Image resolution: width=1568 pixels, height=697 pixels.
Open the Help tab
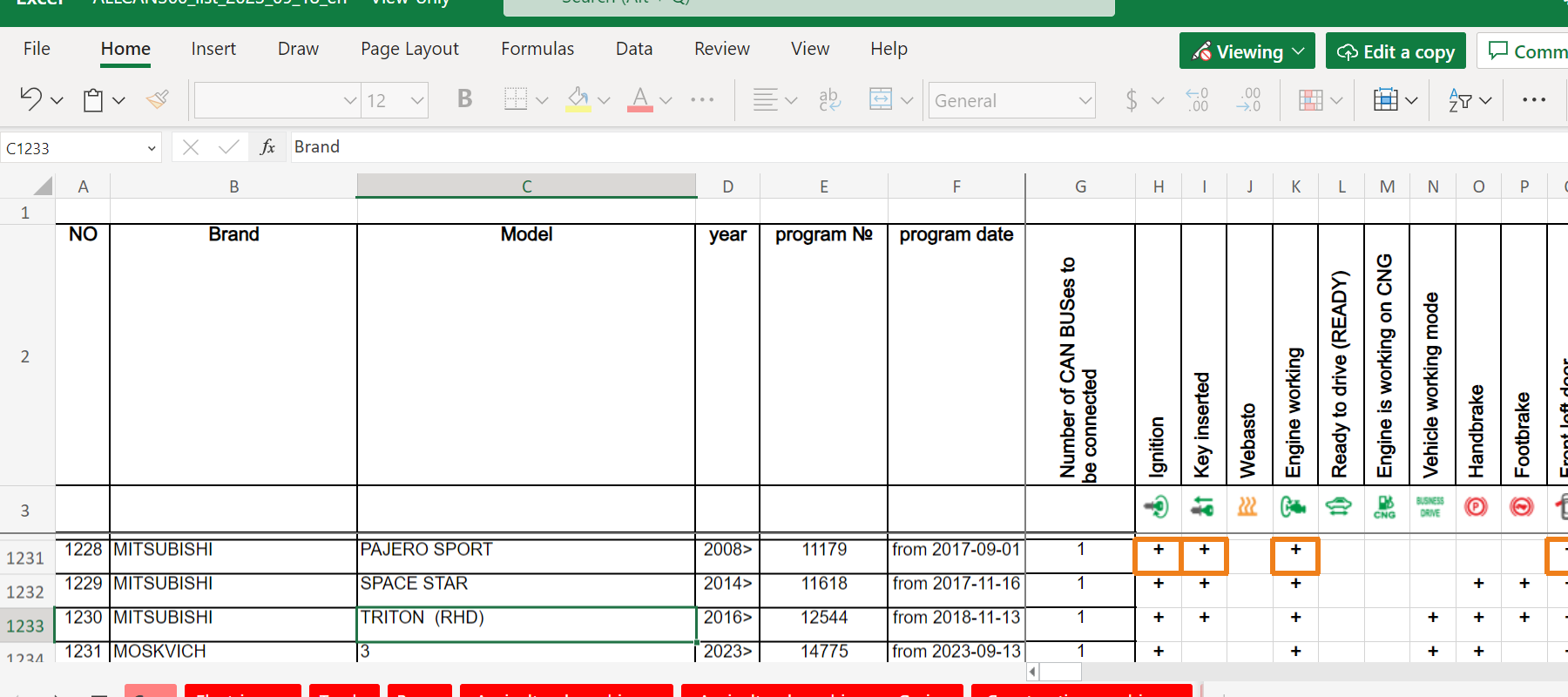coord(889,49)
